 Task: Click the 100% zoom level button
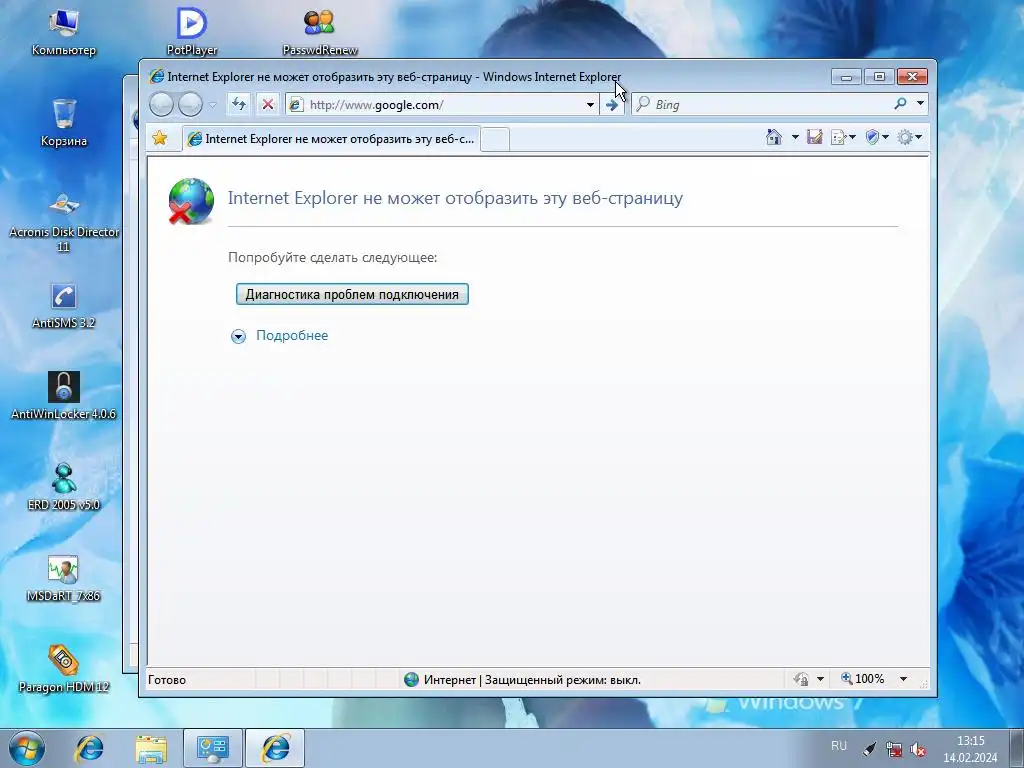pos(863,679)
